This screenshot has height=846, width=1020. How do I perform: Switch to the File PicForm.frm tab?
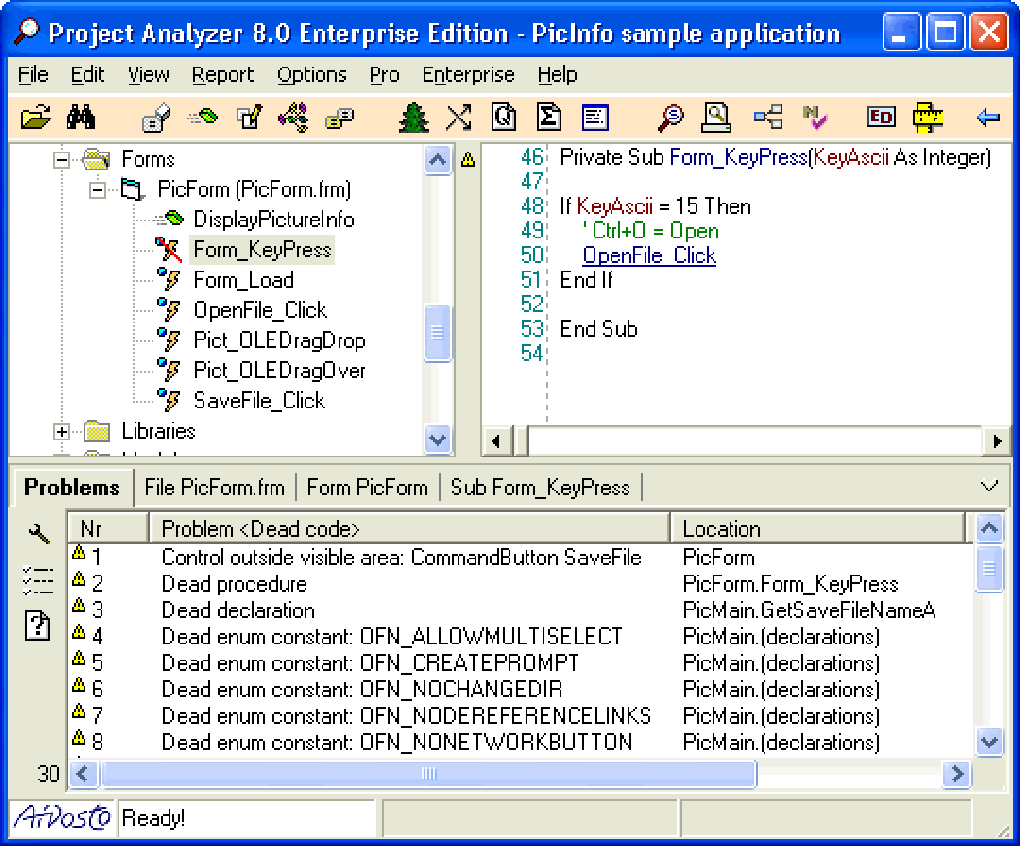tap(215, 488)
